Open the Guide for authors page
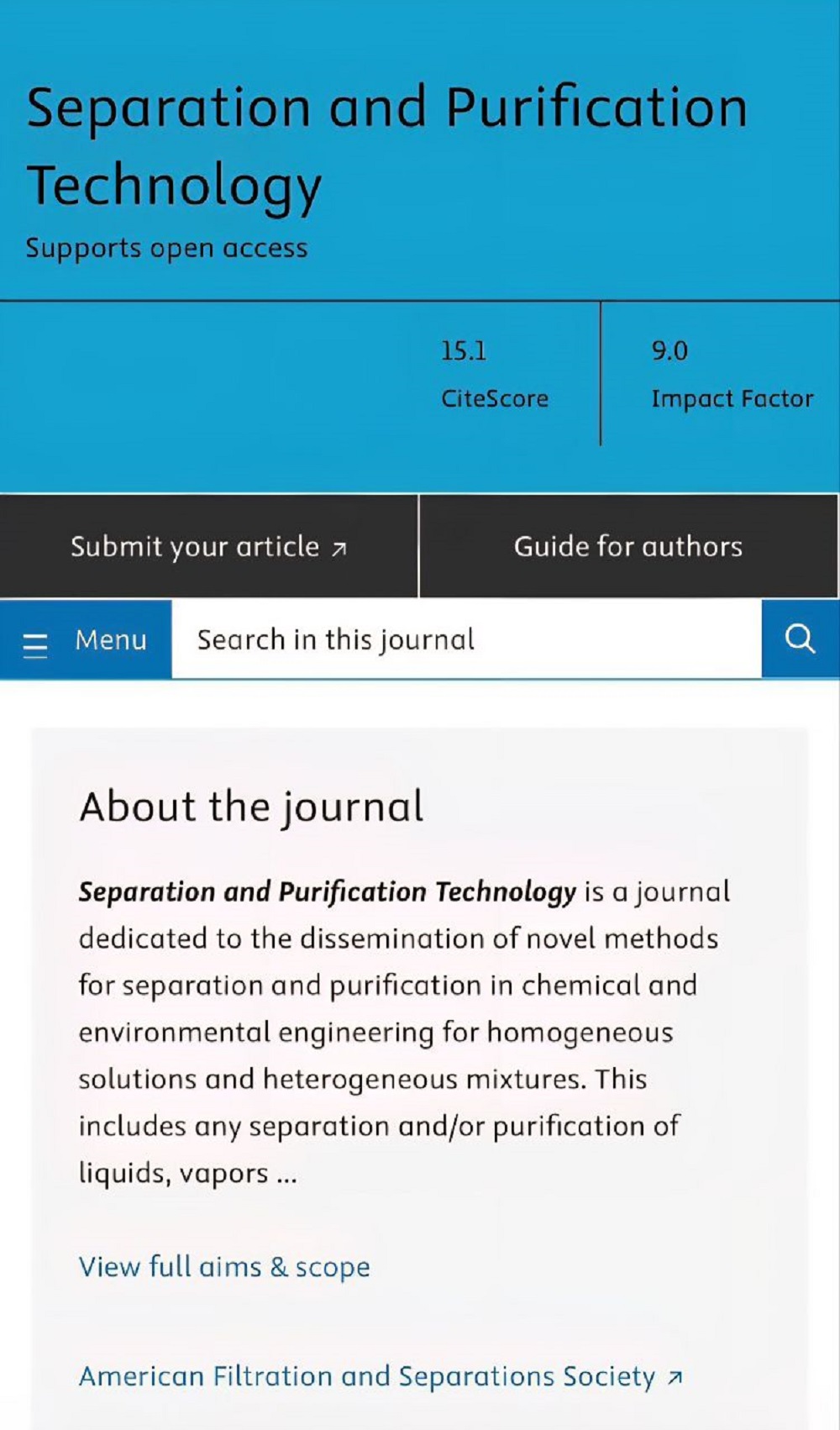The image size is (840, 1430). pos(627,546)
